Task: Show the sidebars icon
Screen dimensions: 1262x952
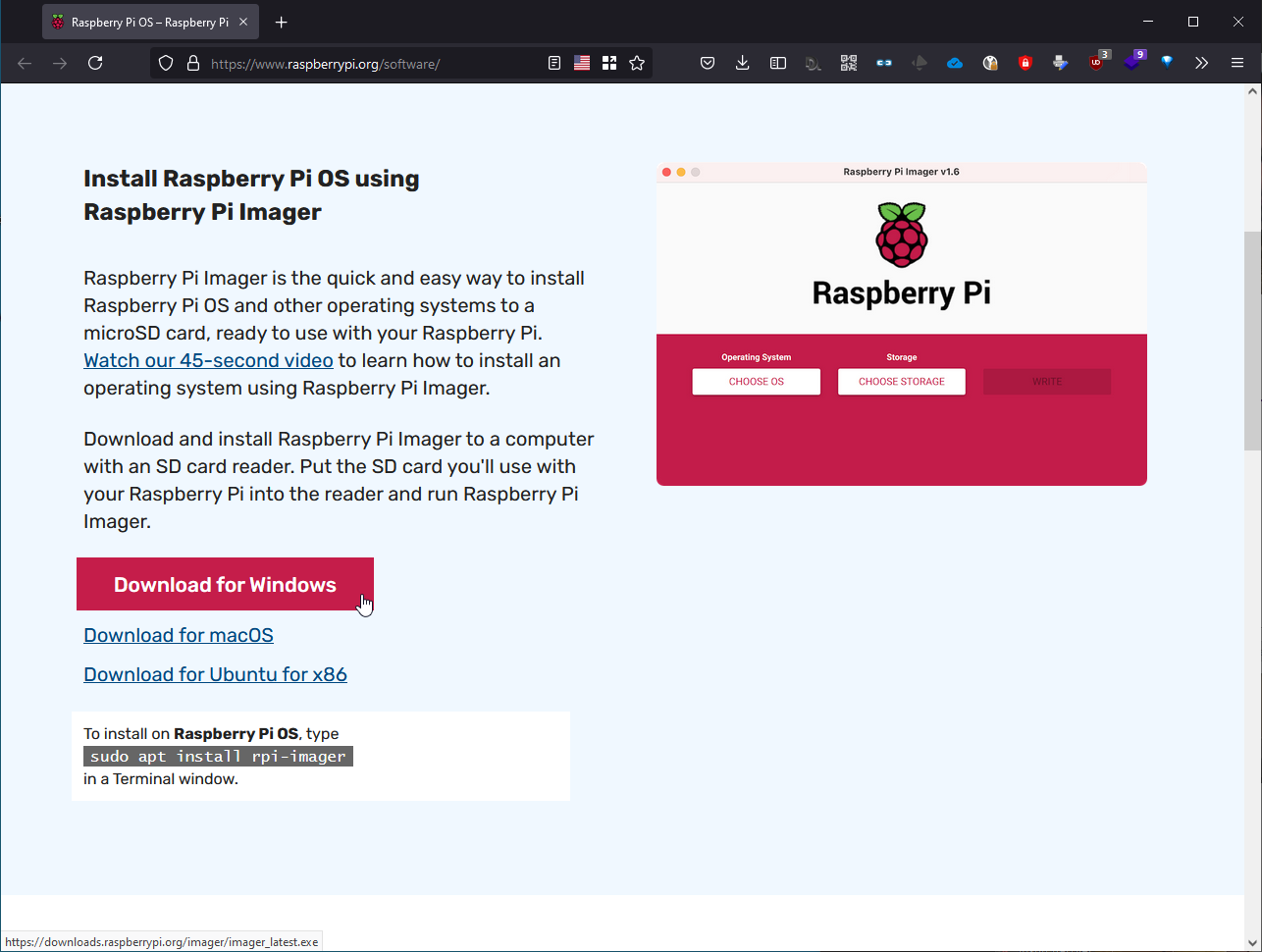Action: pos(778,63)
